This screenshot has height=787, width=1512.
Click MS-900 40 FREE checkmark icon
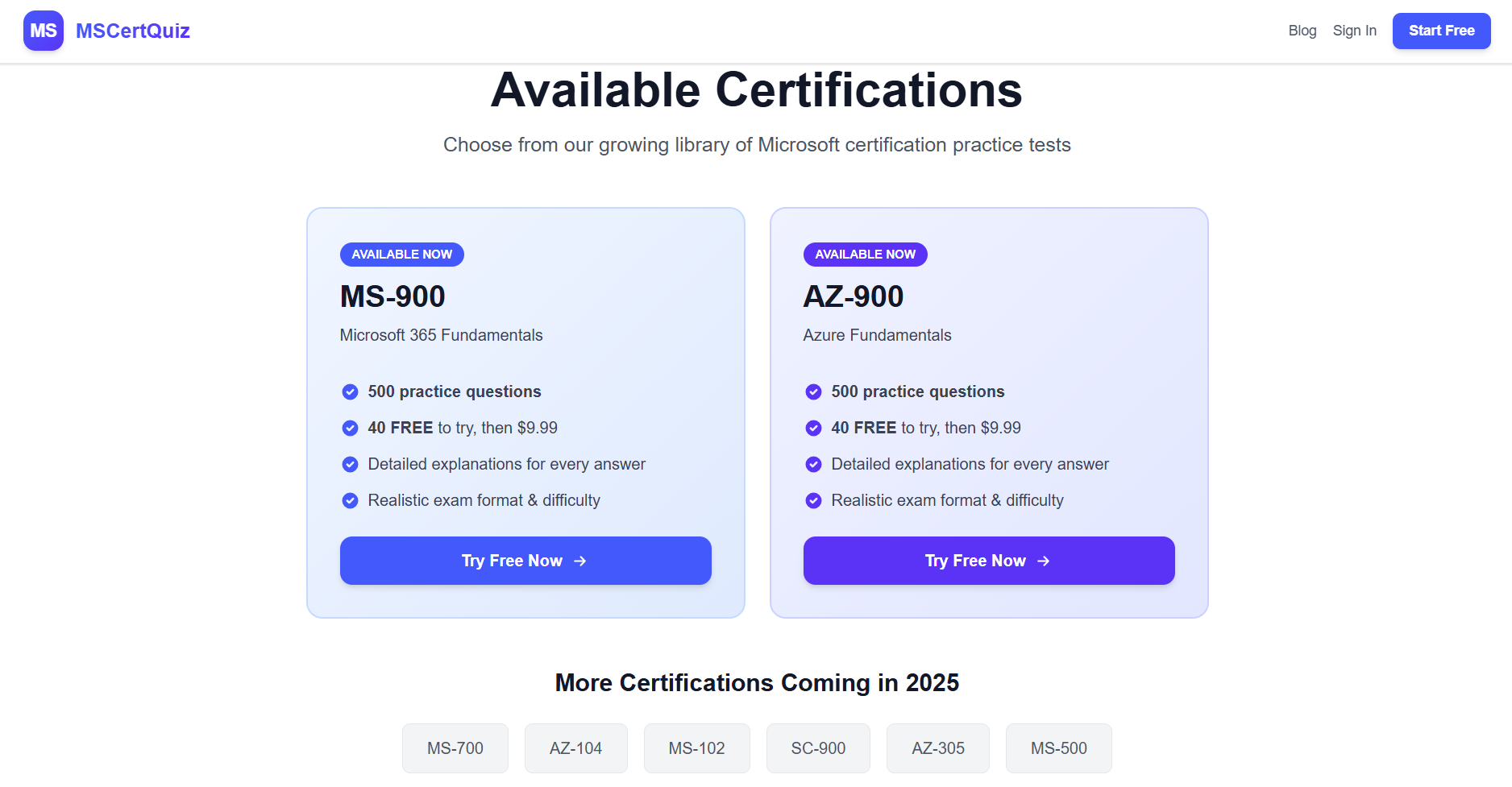pyautogui.click(x=350, y=429)
